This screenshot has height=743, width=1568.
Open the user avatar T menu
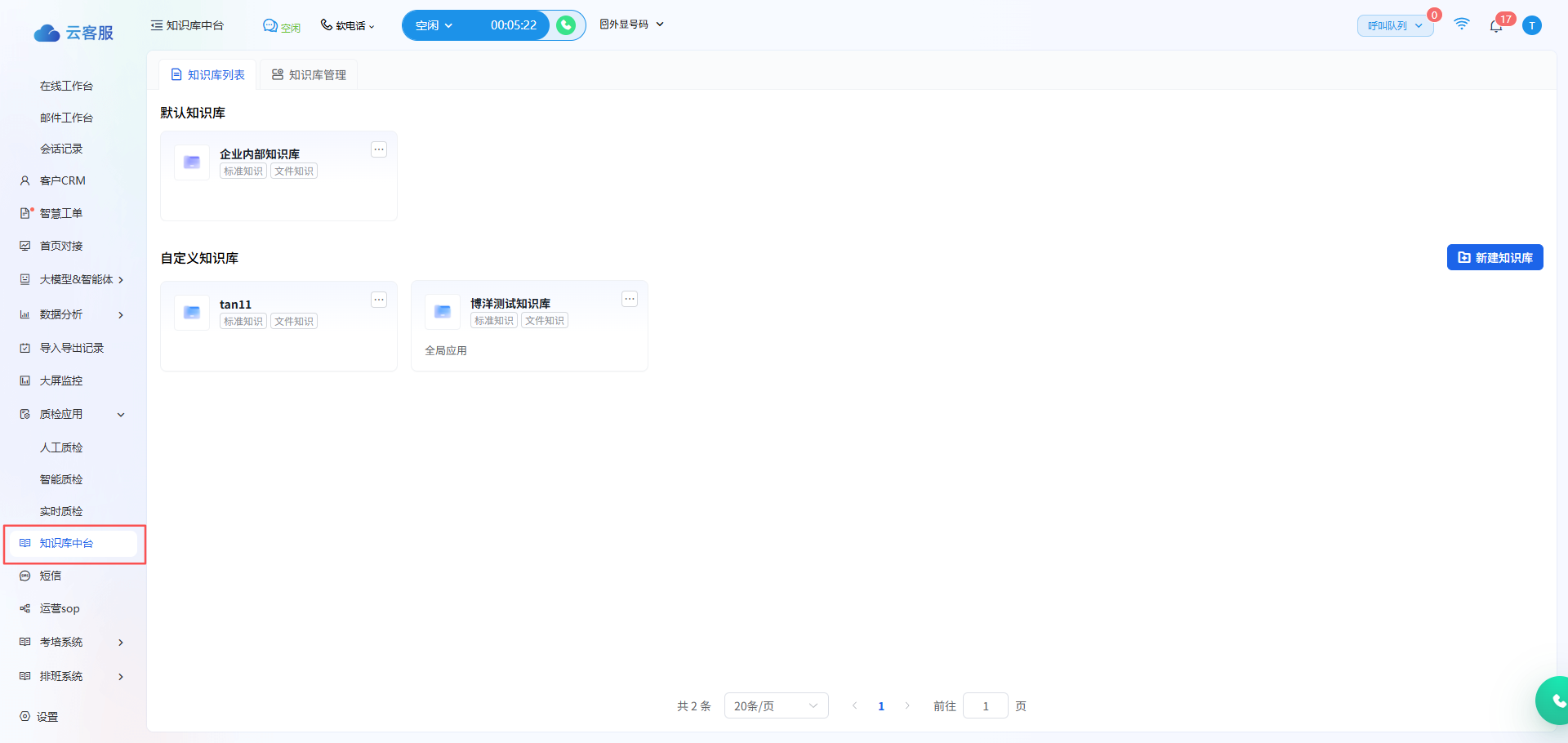click(1532, 25)
